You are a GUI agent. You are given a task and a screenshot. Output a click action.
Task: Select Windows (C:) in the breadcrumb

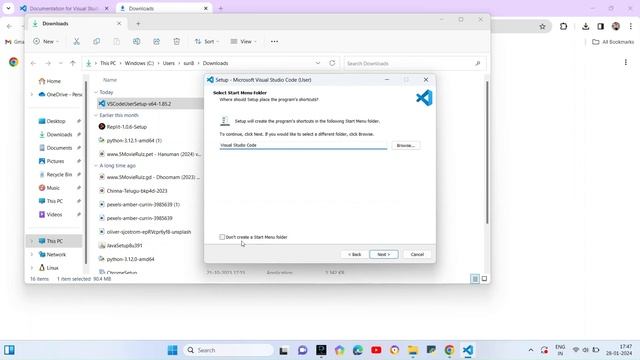(x=139, y=63)
